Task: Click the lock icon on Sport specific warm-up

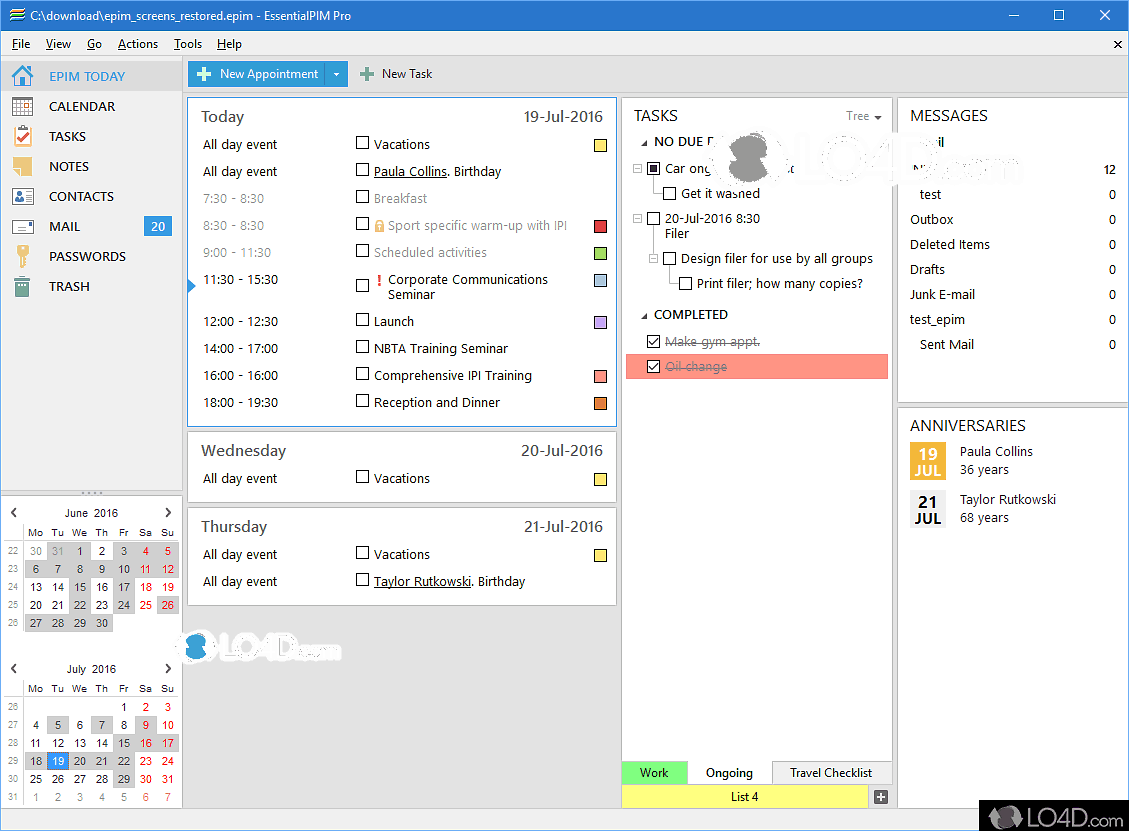Action: 379,226
